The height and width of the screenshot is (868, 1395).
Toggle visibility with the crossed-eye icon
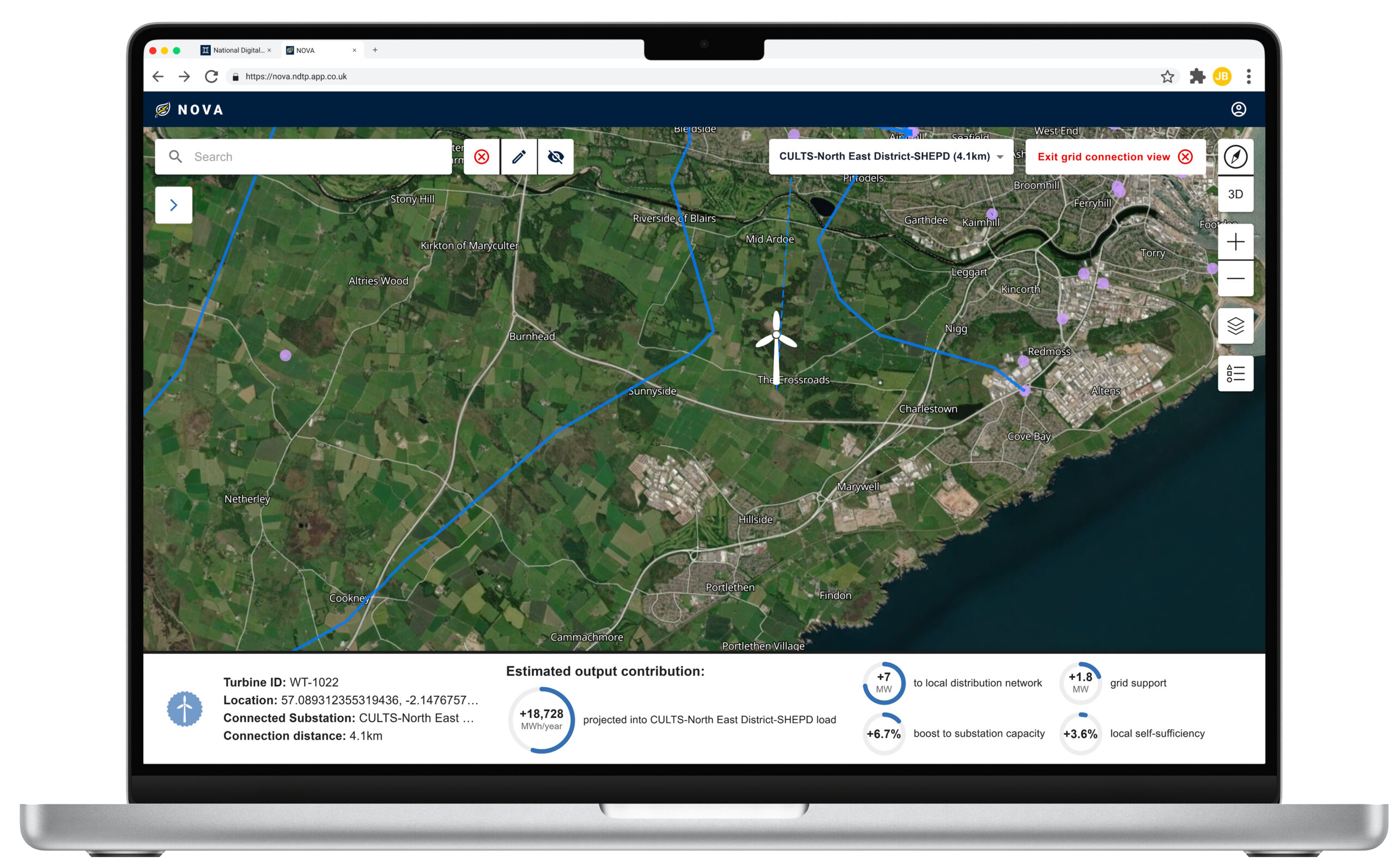[555, 157]
